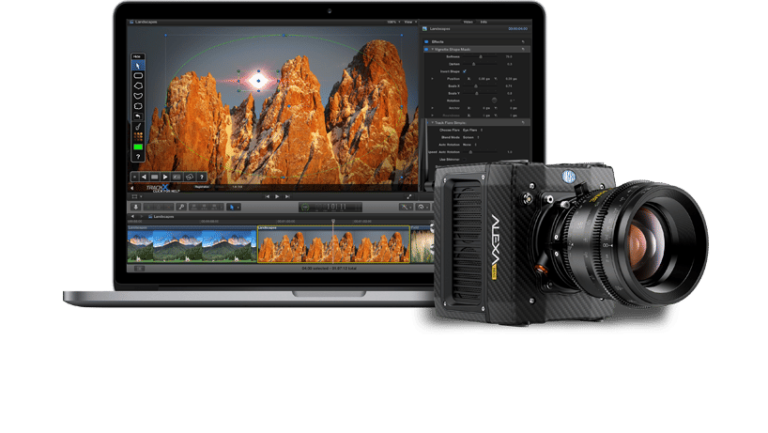Reset the Vignette Shape Mask parameters
This screenshot has width=768, height=433.
(x=523, y=49)
